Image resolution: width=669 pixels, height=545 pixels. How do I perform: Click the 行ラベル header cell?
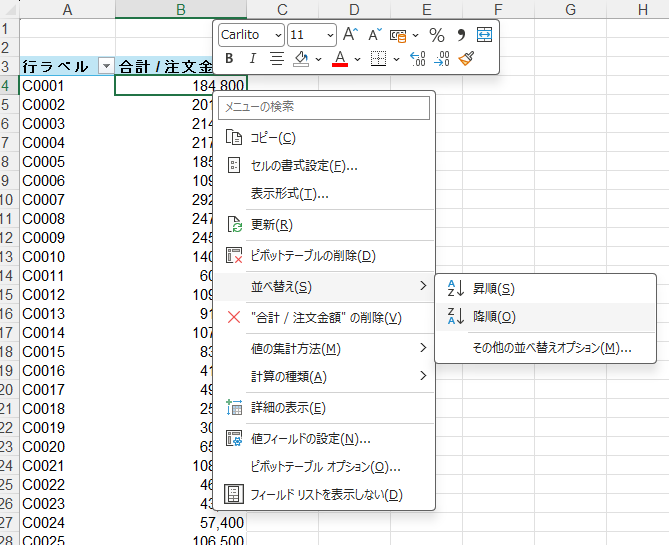67,66
